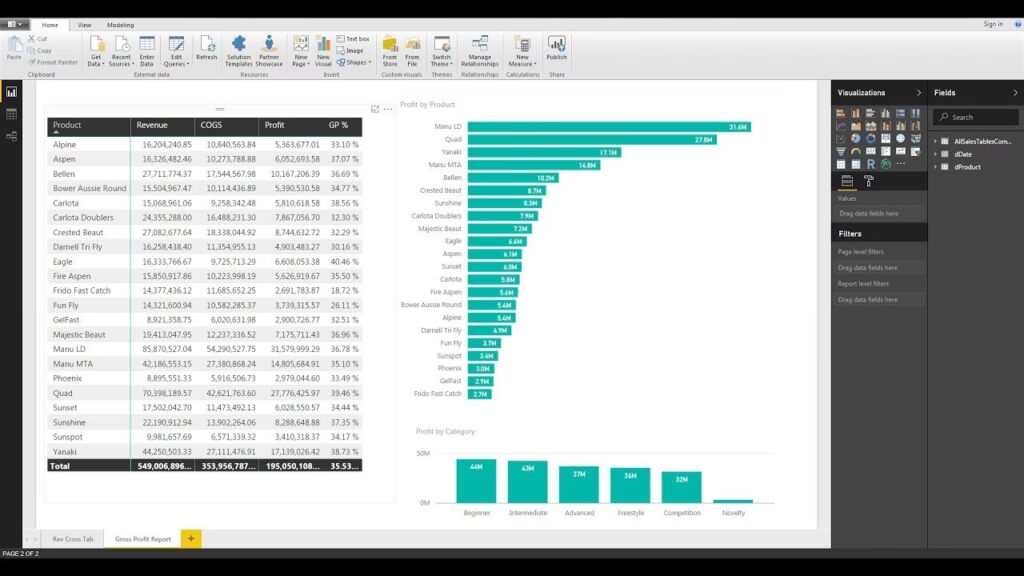Switch to the Modeling ribbon tab
The image size is (1024, 576).
120,24
